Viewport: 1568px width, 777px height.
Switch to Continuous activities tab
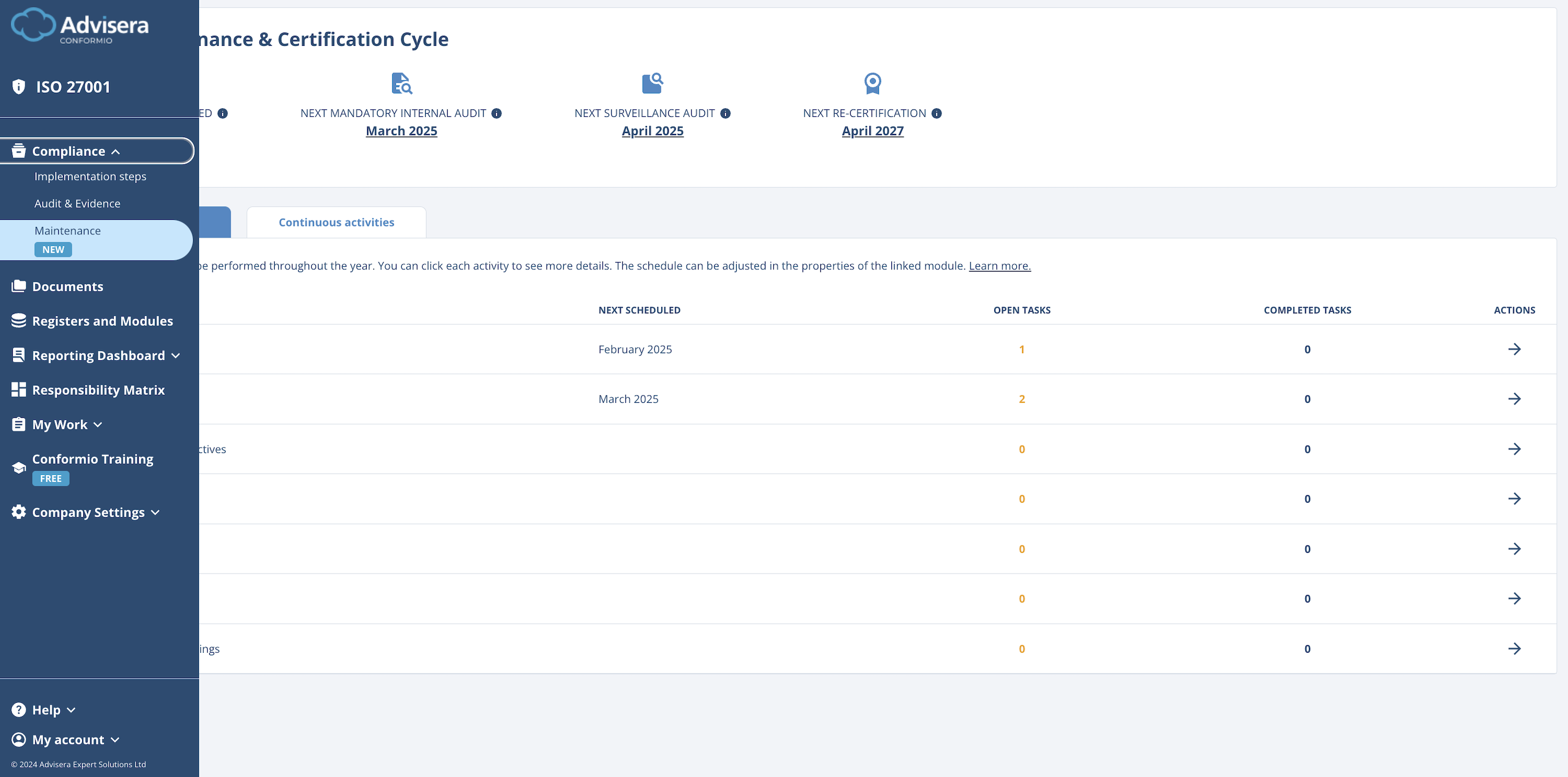coord(336,222)
